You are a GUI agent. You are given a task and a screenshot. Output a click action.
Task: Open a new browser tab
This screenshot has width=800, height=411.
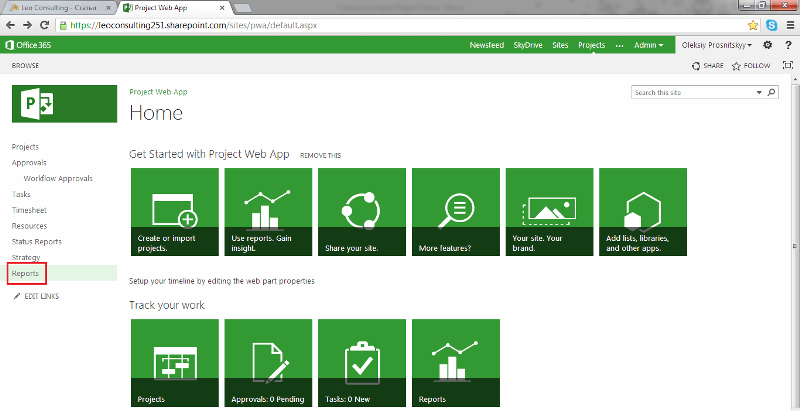[x=242, y=8]
